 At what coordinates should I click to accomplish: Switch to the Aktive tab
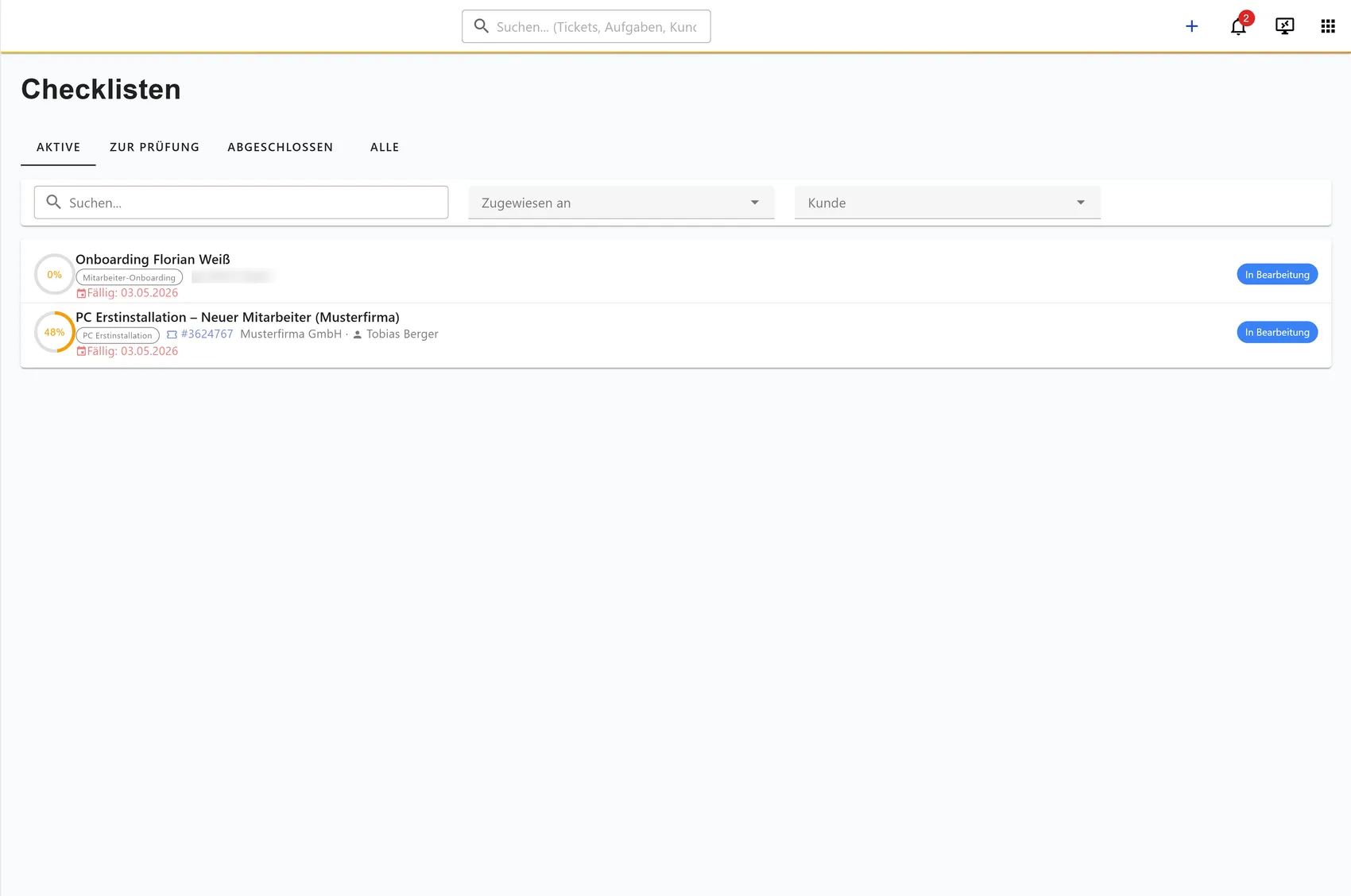pos(58,147)
